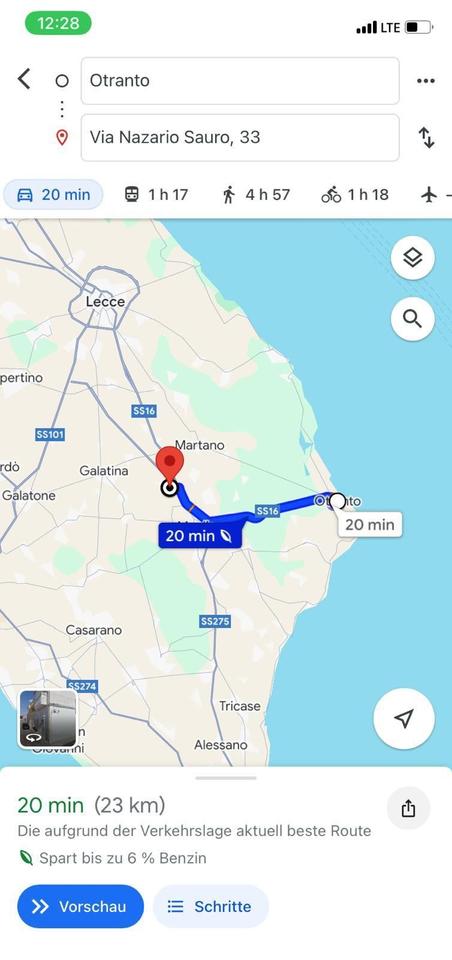This screenshot has height=960, width=452.
Task: Select the flight mode airplane icon
Action: pyautogui.click(x=430, y=195)
